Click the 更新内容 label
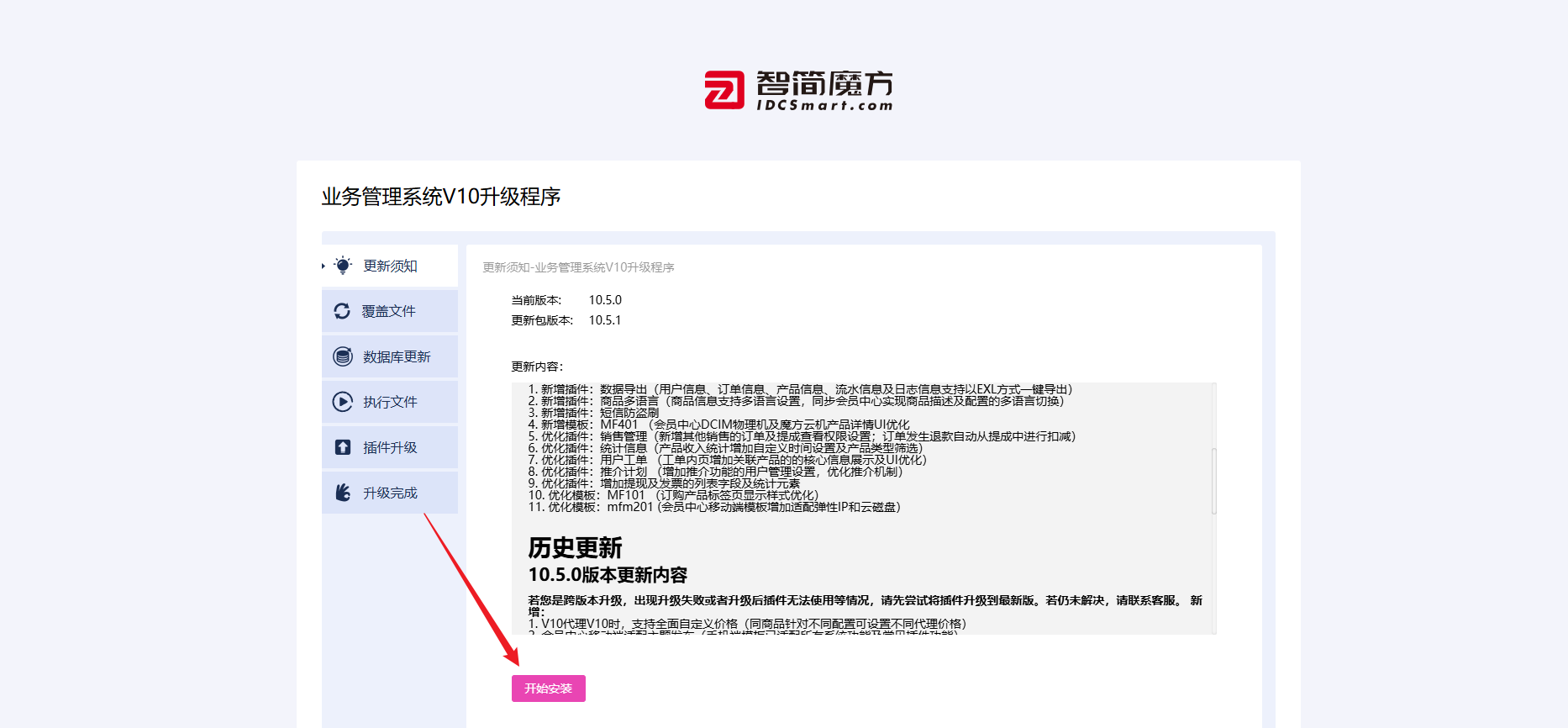This screenshot has width=1568, height=728. [537, 367]
